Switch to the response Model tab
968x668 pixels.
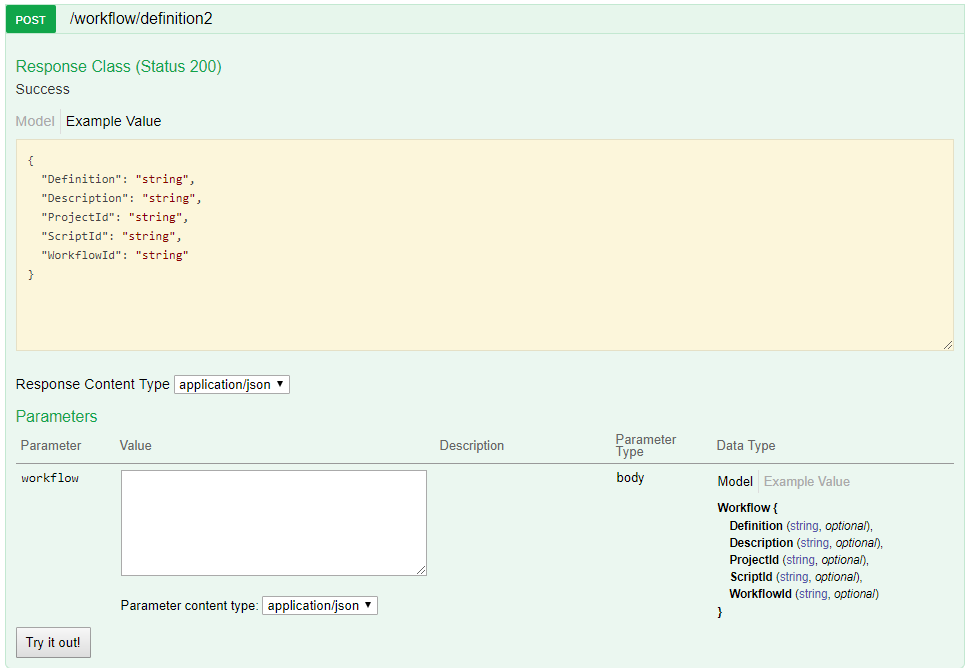click(x=35, y=121)
